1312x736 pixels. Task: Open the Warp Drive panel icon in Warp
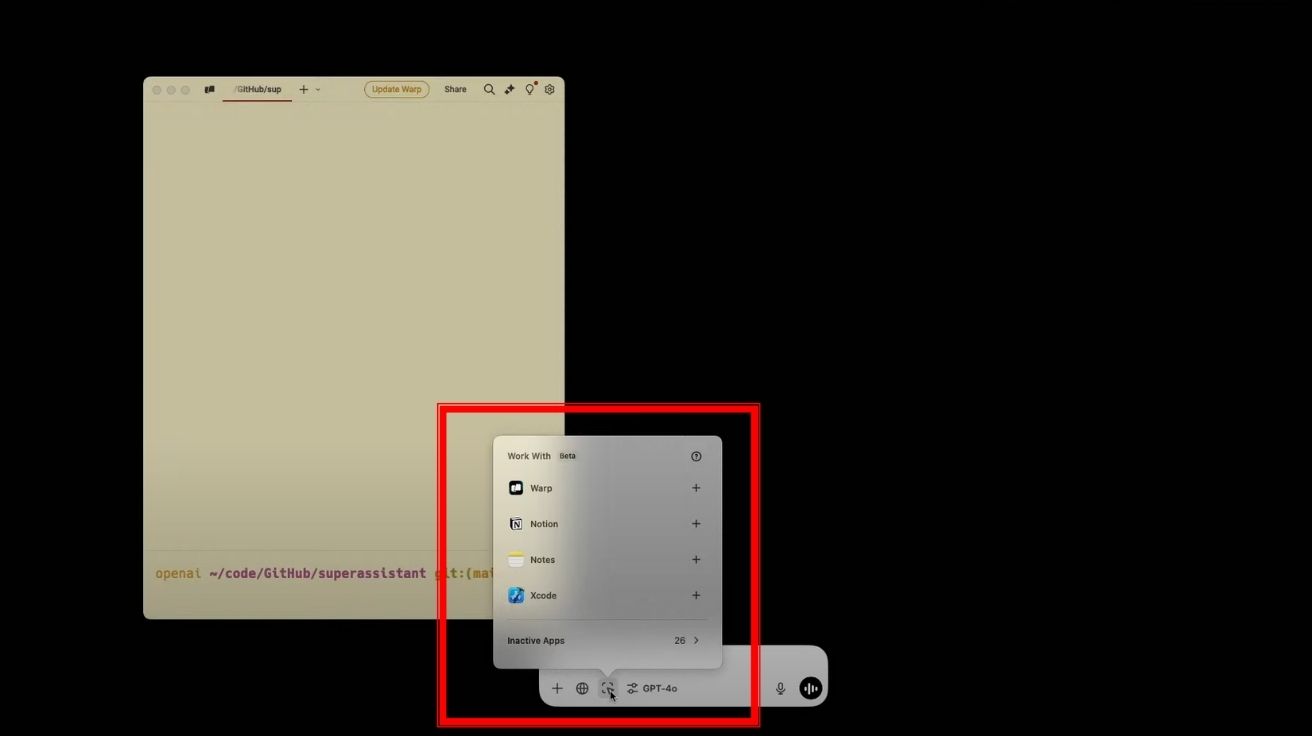pos(209,89)
